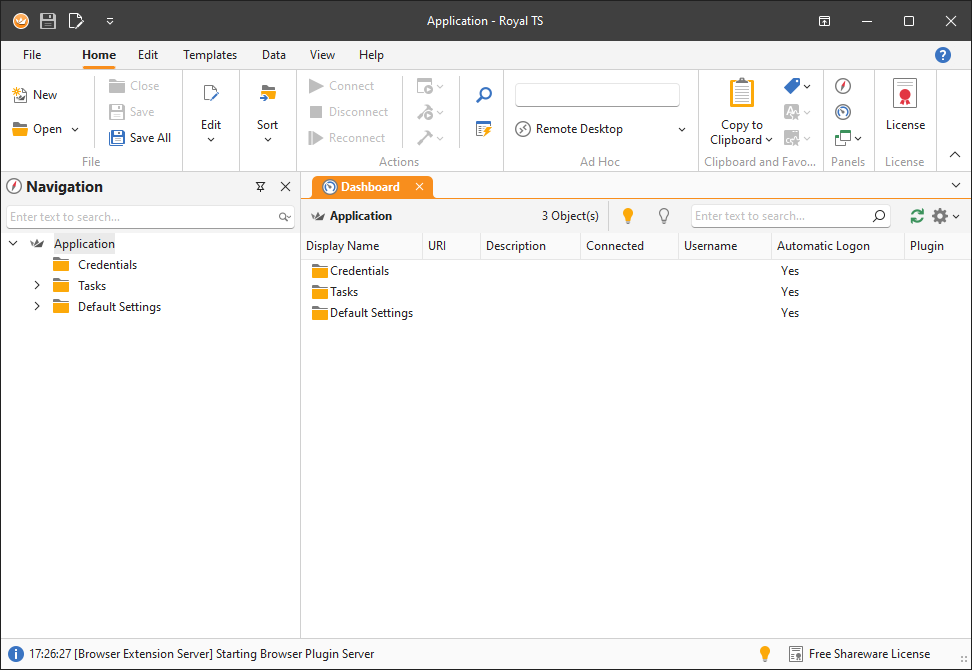Select the blue tag color icon
The width and height of the screenshot is (972, 670).
[x=789, y=86]
